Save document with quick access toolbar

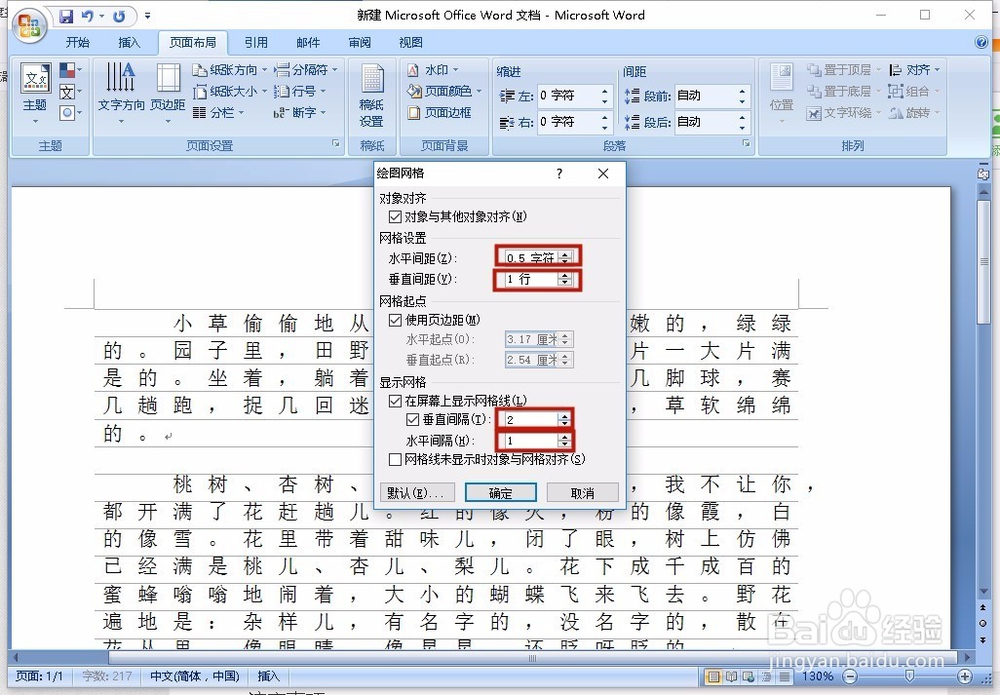pyautogui.click(x=66, y=17)
